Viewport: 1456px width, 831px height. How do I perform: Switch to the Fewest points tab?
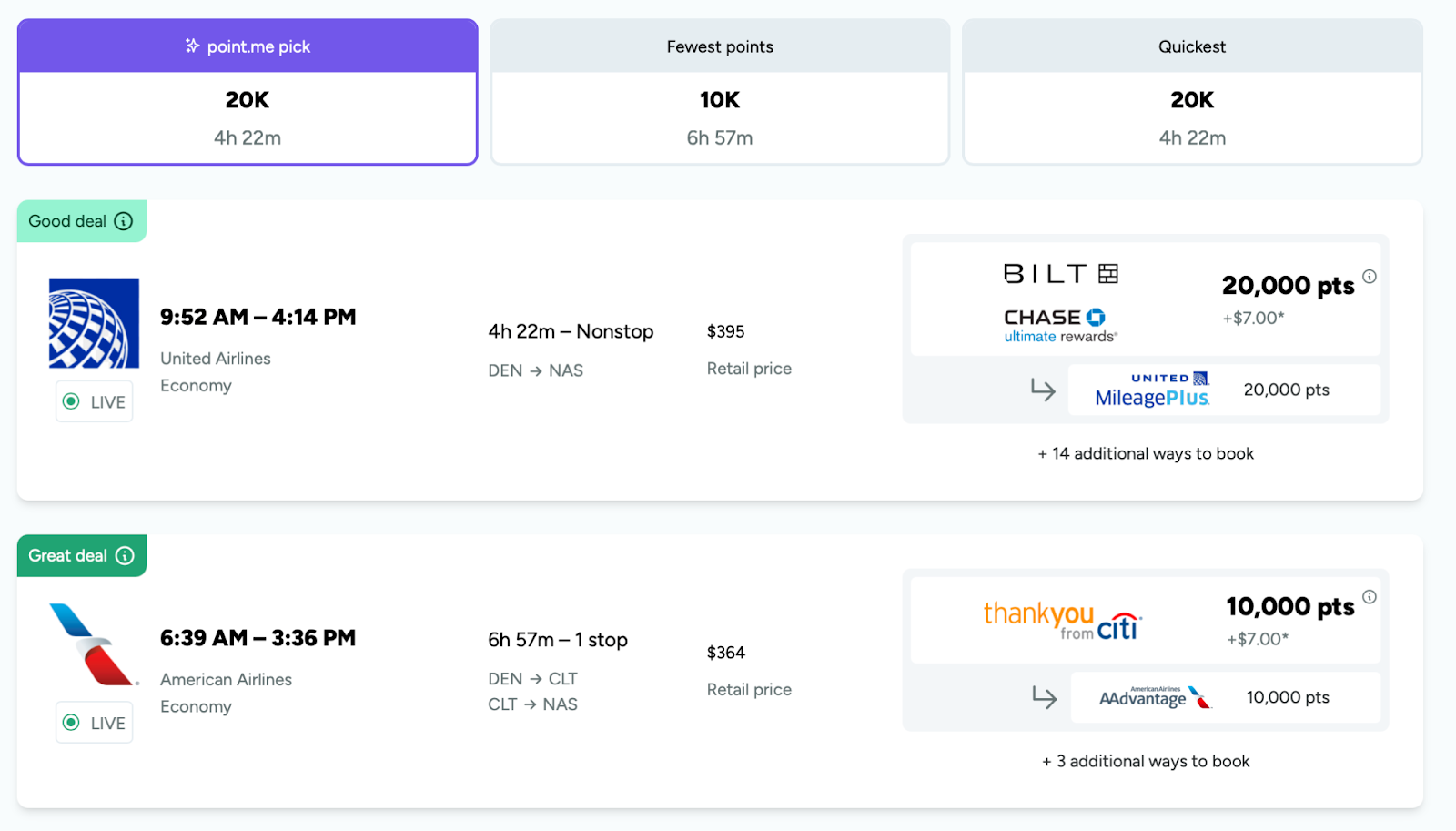coord(719,46)
